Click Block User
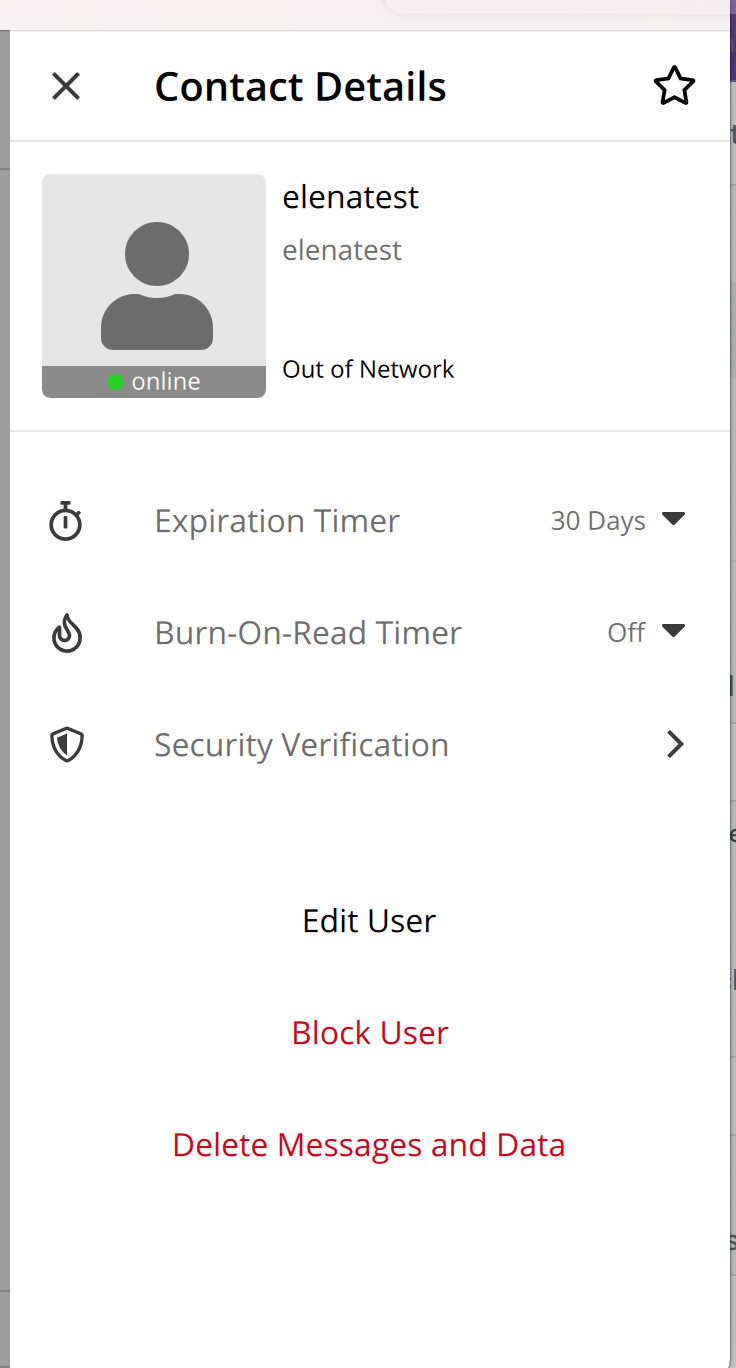This screenshot has height=1368, width=736. [370, 1033]
